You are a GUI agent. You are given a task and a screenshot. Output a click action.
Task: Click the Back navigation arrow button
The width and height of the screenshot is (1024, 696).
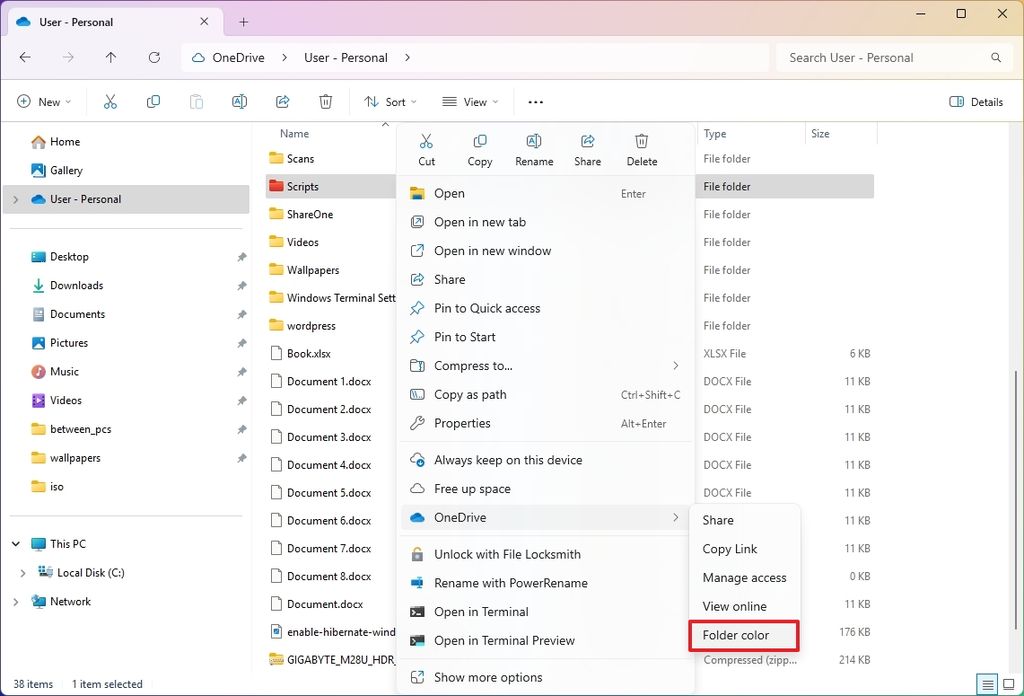coord(25,58)
